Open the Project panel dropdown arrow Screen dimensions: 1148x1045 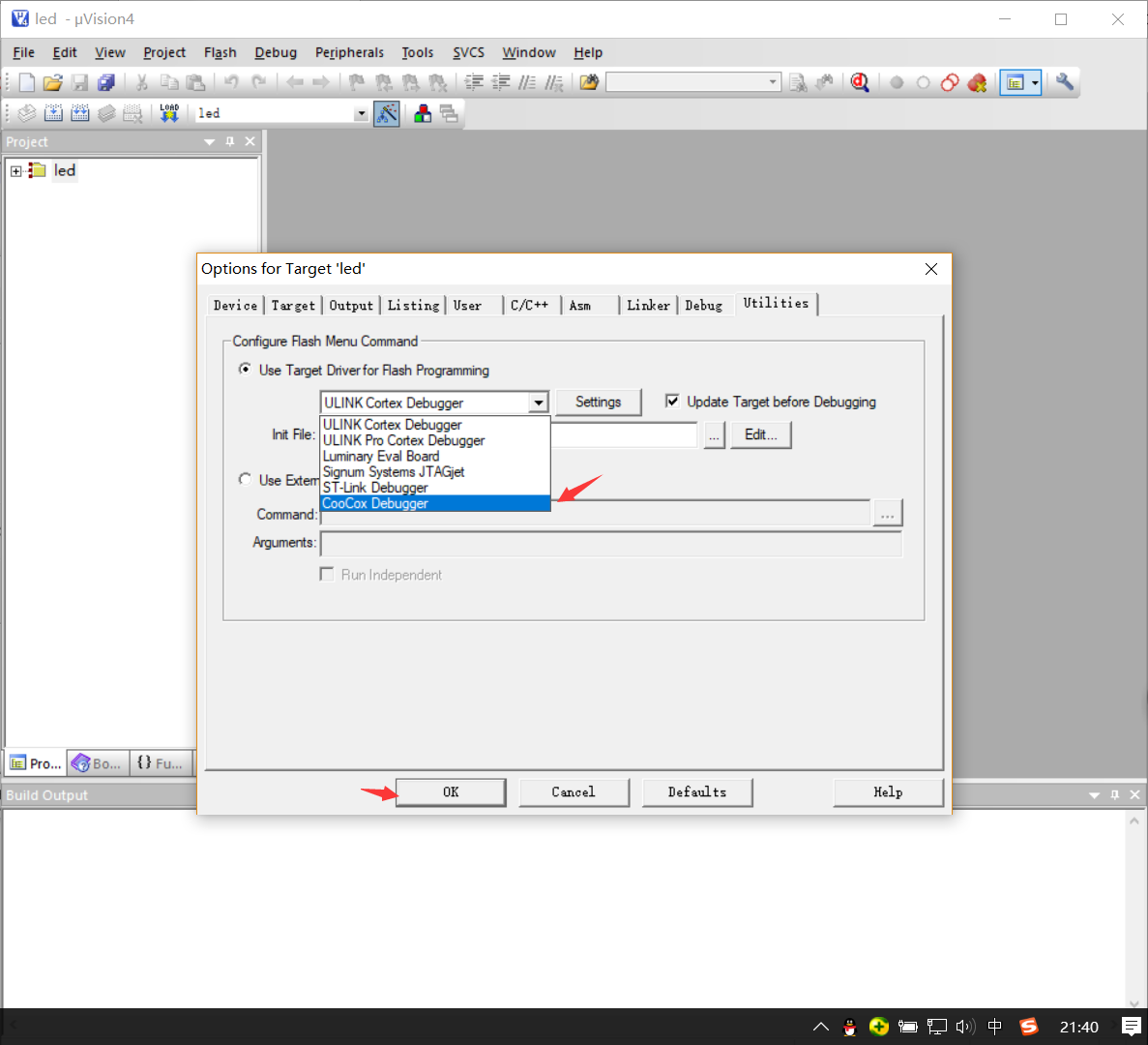pyautogui.click(x=210, y=142)
